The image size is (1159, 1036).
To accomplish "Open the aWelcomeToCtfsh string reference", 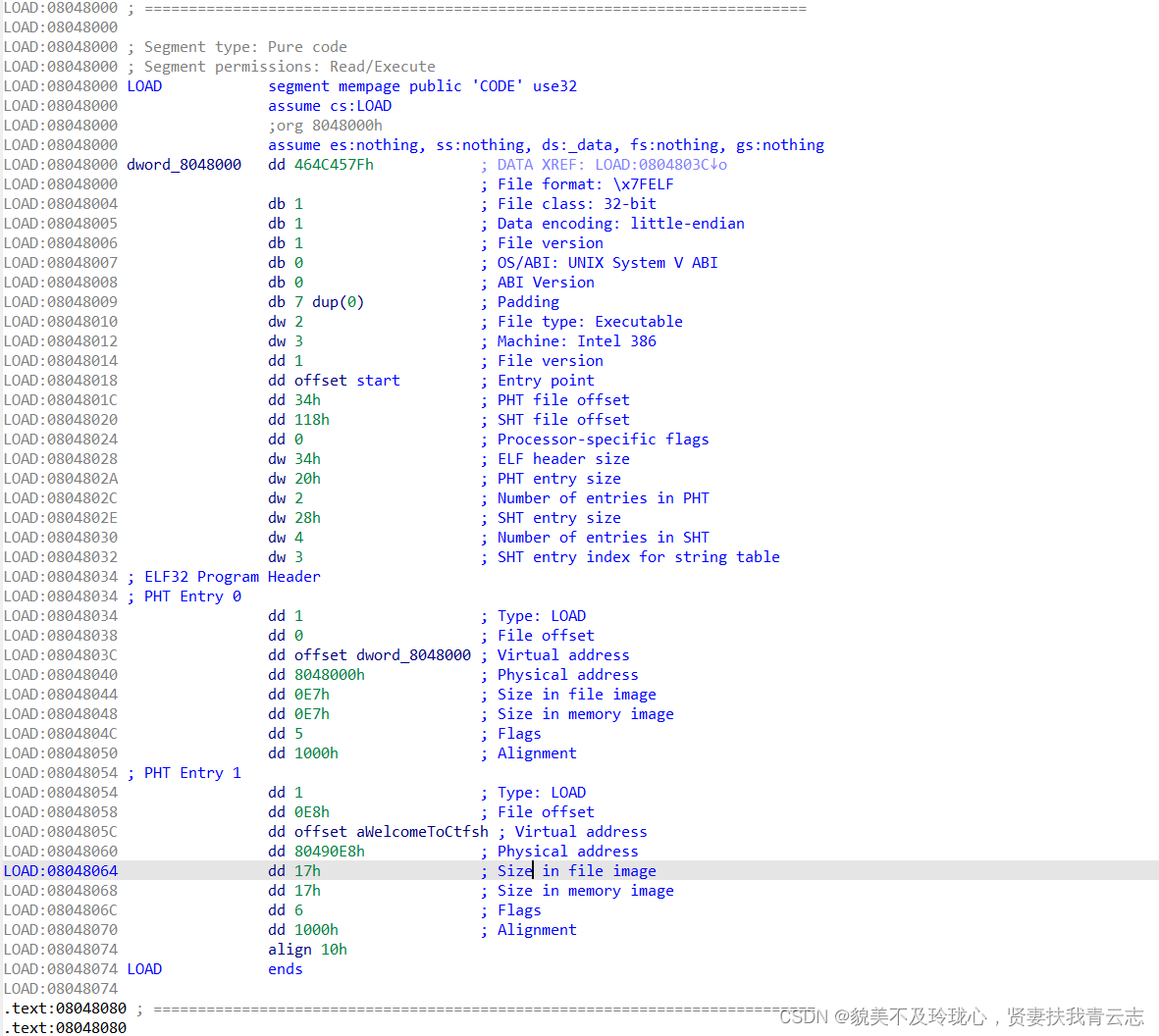I will (x=424, y=831).
